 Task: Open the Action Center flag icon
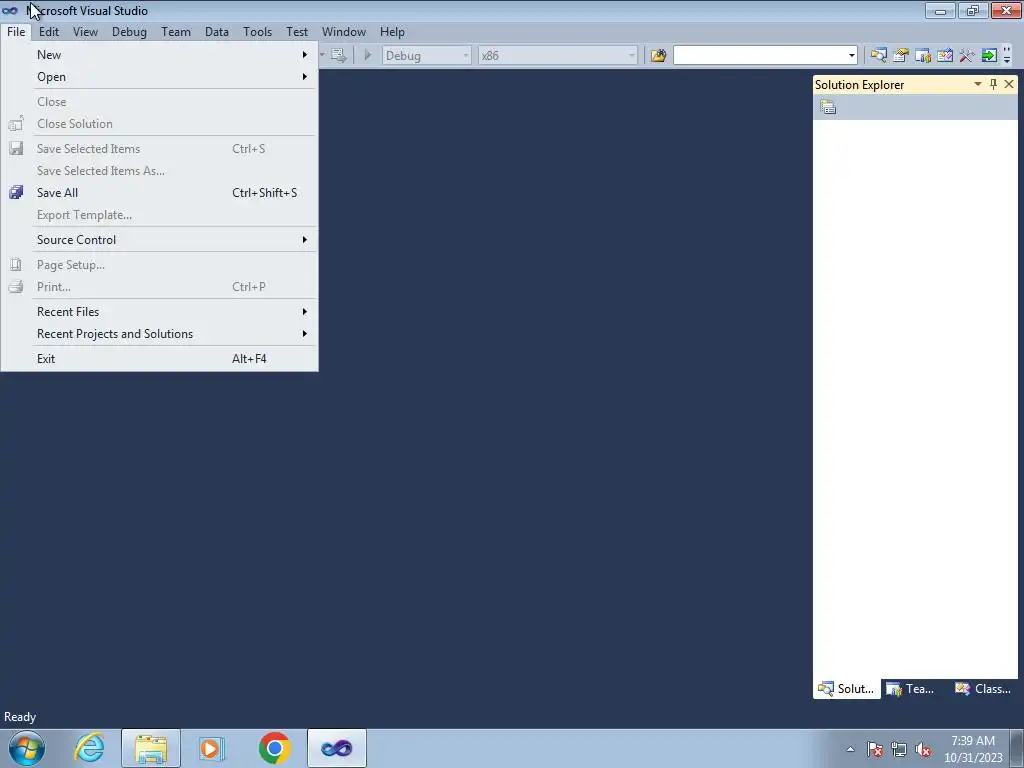point(875,749)
